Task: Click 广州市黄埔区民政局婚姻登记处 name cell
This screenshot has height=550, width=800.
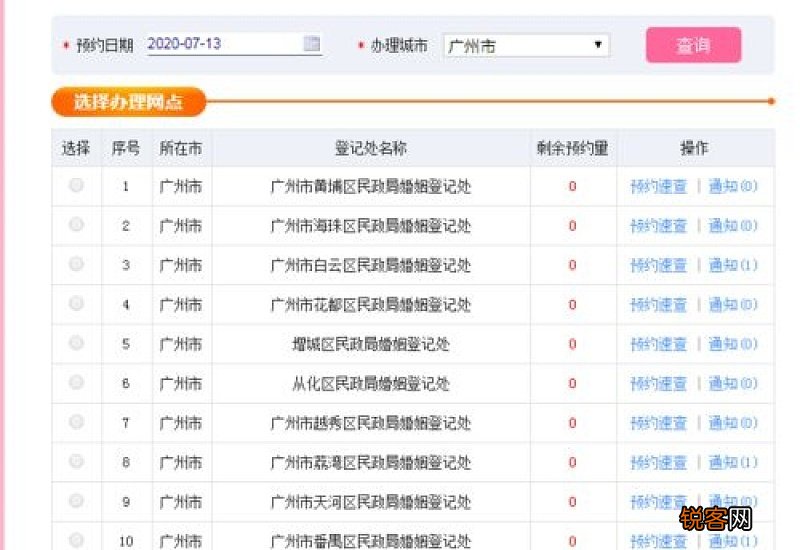Action: tap(371, 187)
